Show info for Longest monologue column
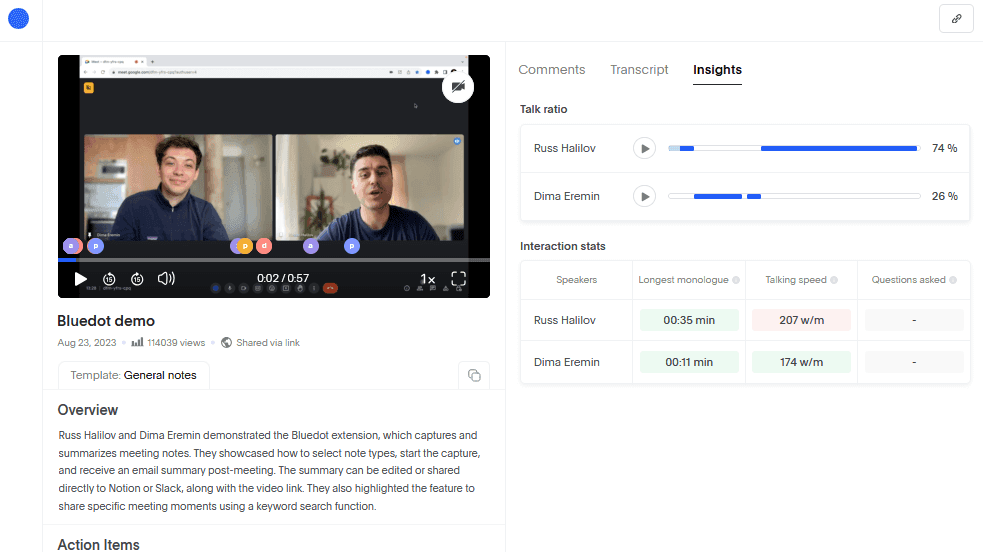The width and height of the screenshot is (983, 552). click(736, 280)
